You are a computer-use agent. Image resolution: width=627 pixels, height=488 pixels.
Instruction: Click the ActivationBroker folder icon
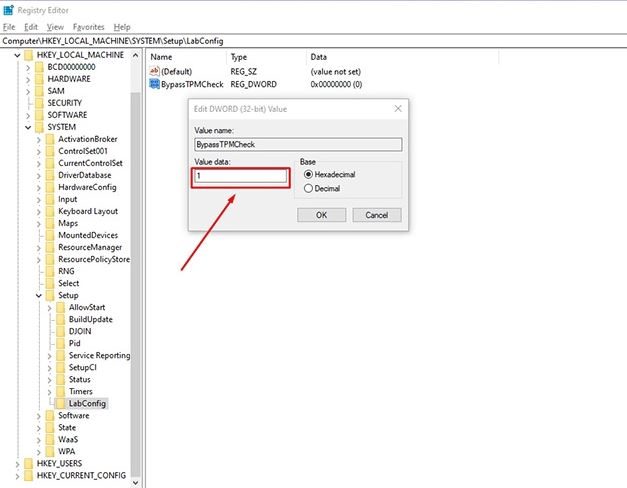pyautogui.click(x=50, y=139)
